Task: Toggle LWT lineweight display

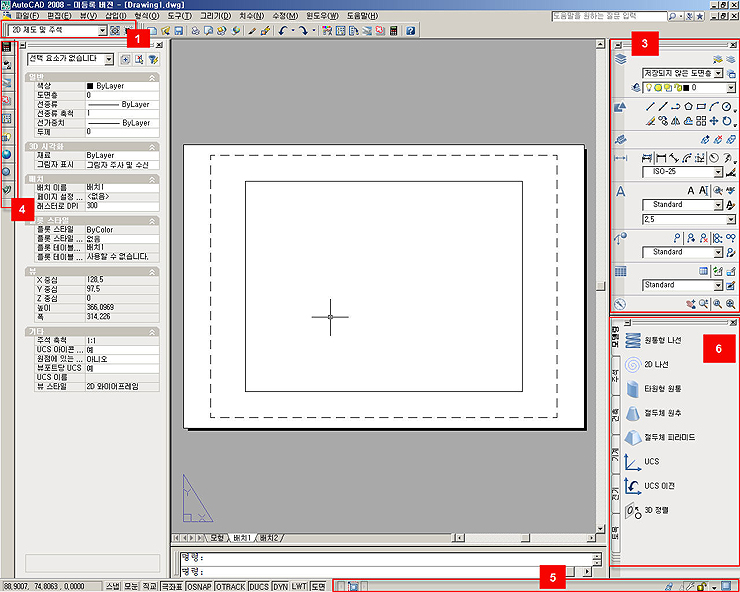Action: pyautogui.click(x=299, y=586)
